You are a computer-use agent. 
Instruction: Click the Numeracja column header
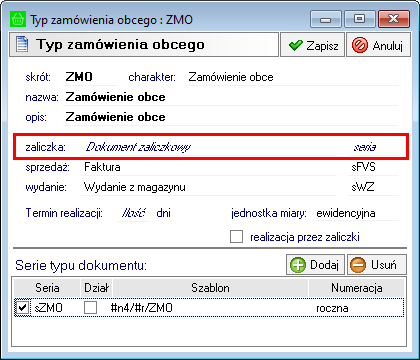(357, 288)
